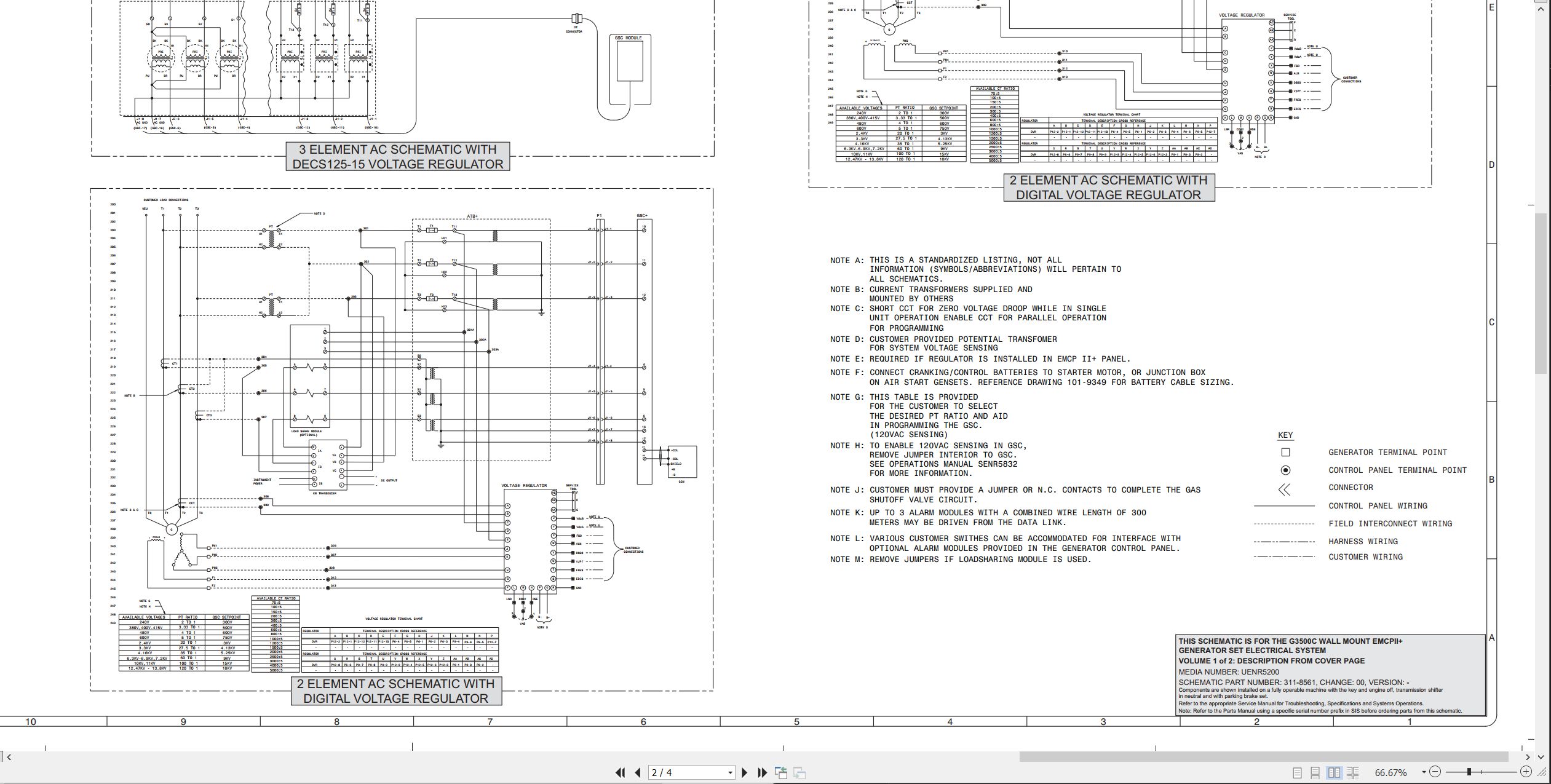Click '3 ELEMENT AC SCHEMATIC WITH DECS125-15' title
This screenshot has width=1551, height=784.
pos(398,157)
